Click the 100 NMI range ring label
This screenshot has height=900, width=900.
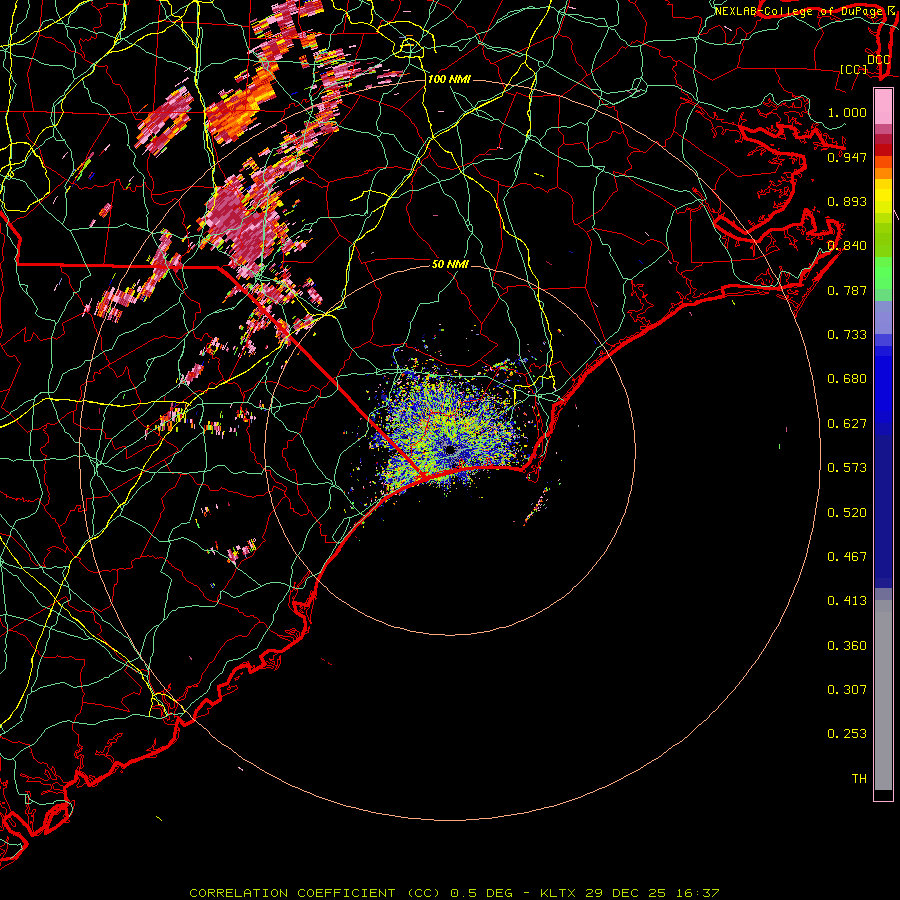(x=449, y=79)
